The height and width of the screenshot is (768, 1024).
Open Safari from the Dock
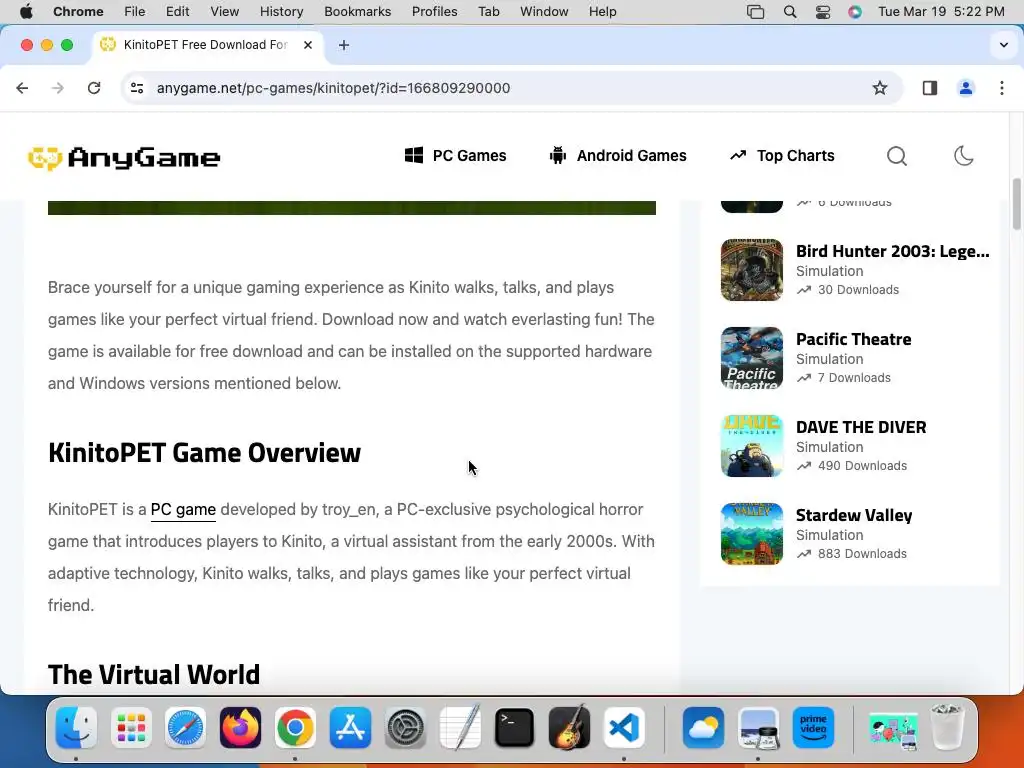pos(185,727)
